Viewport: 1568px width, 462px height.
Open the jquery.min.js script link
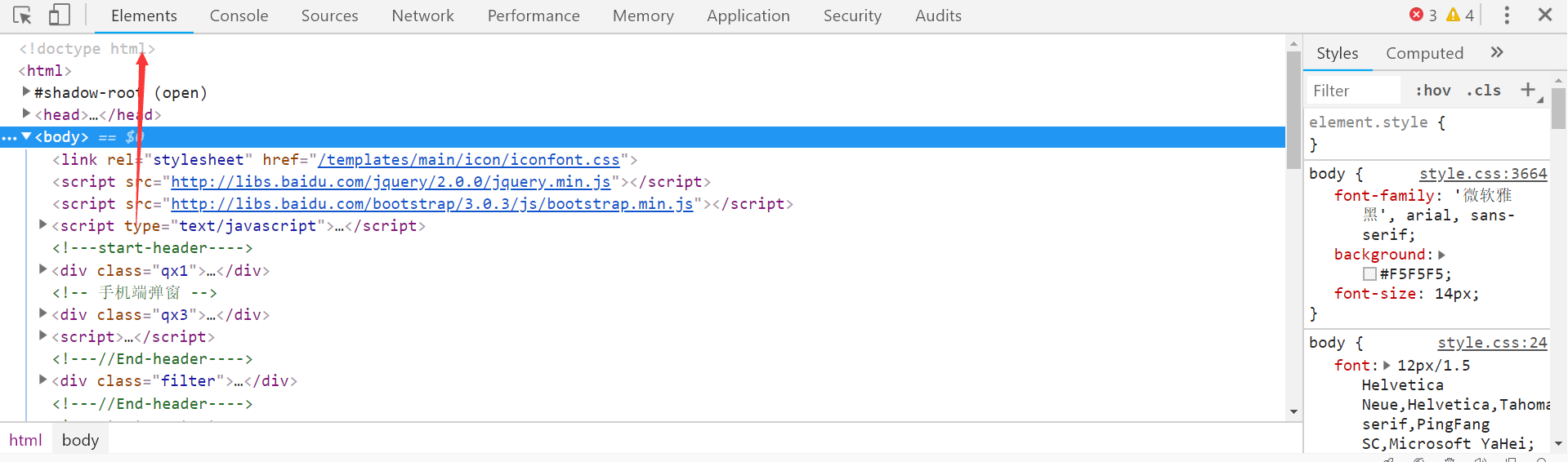click(x=391, y=182)
